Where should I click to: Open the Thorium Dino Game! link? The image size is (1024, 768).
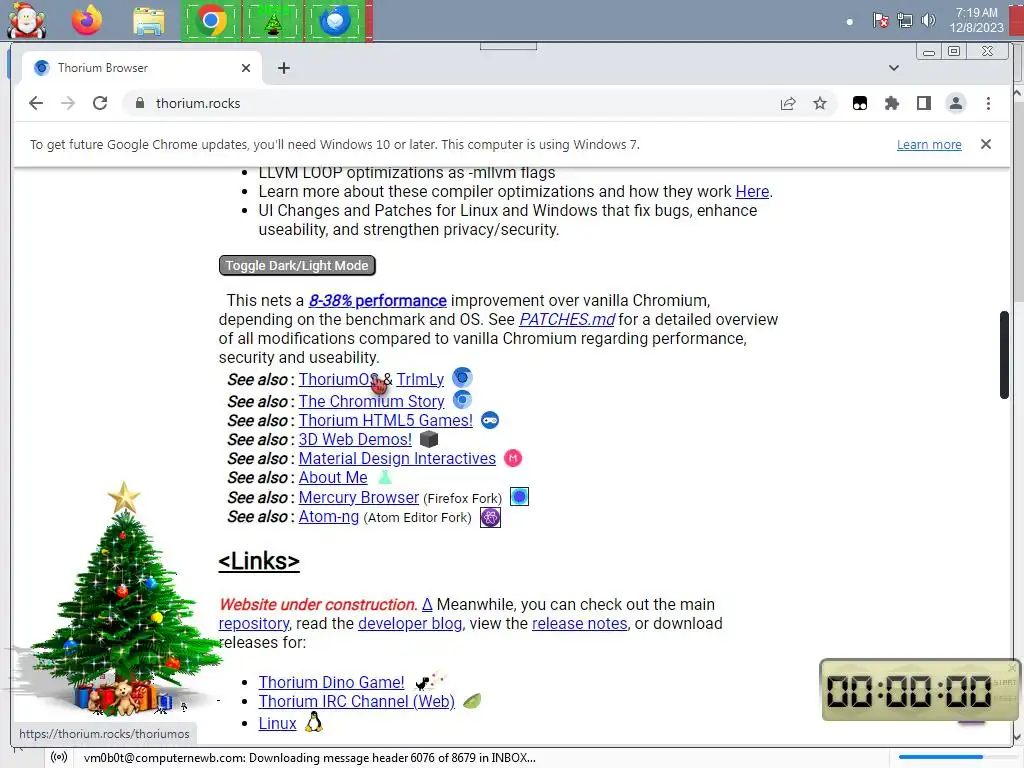click(331, 682)
